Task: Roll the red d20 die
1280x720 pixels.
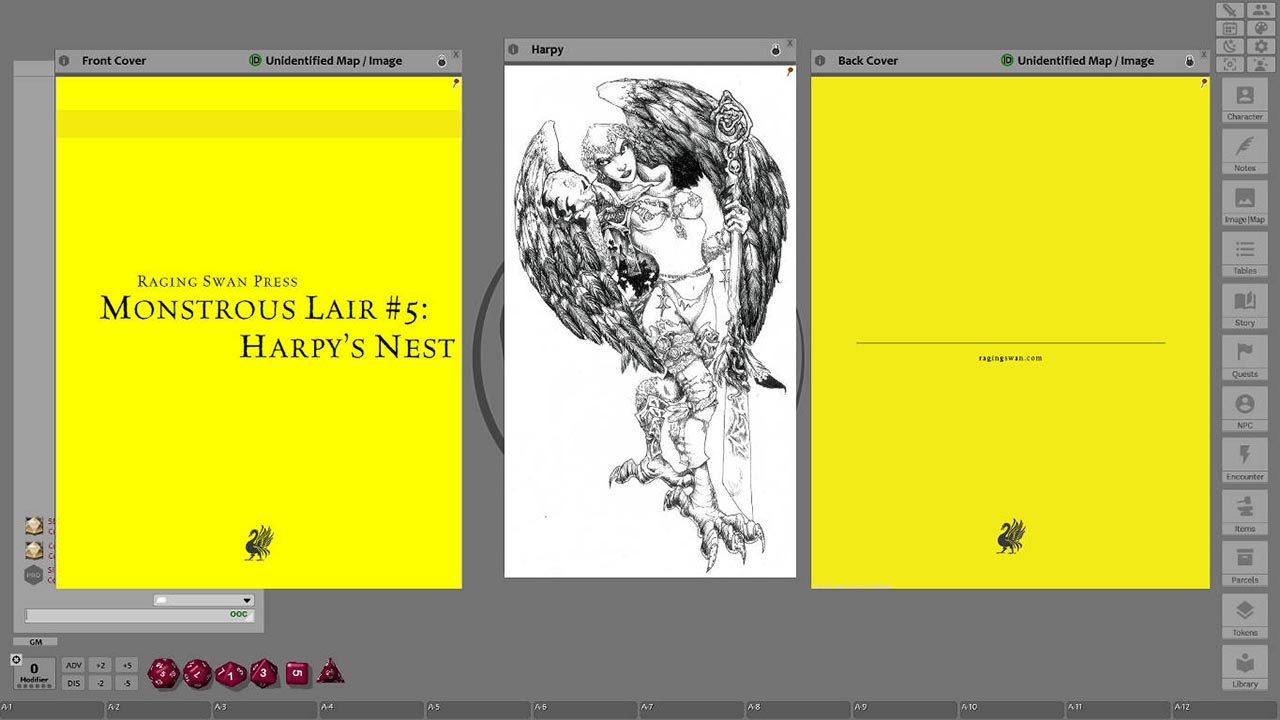Action: 162,673
